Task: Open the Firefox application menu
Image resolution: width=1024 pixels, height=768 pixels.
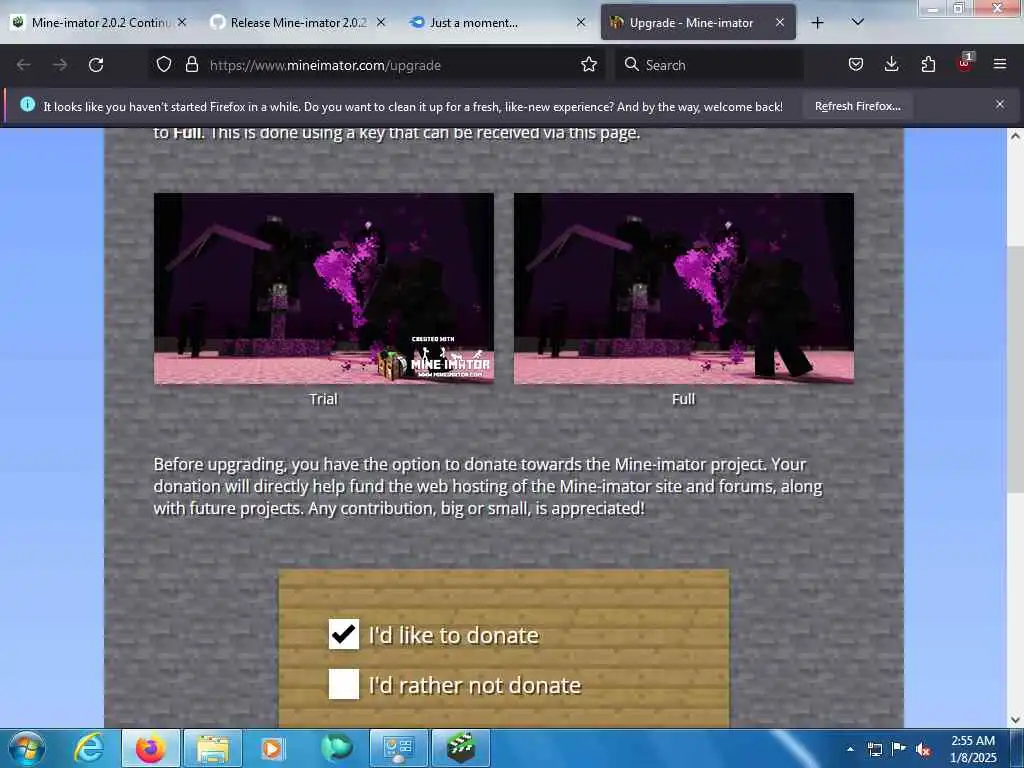Action: click(x=1000, y=65)
